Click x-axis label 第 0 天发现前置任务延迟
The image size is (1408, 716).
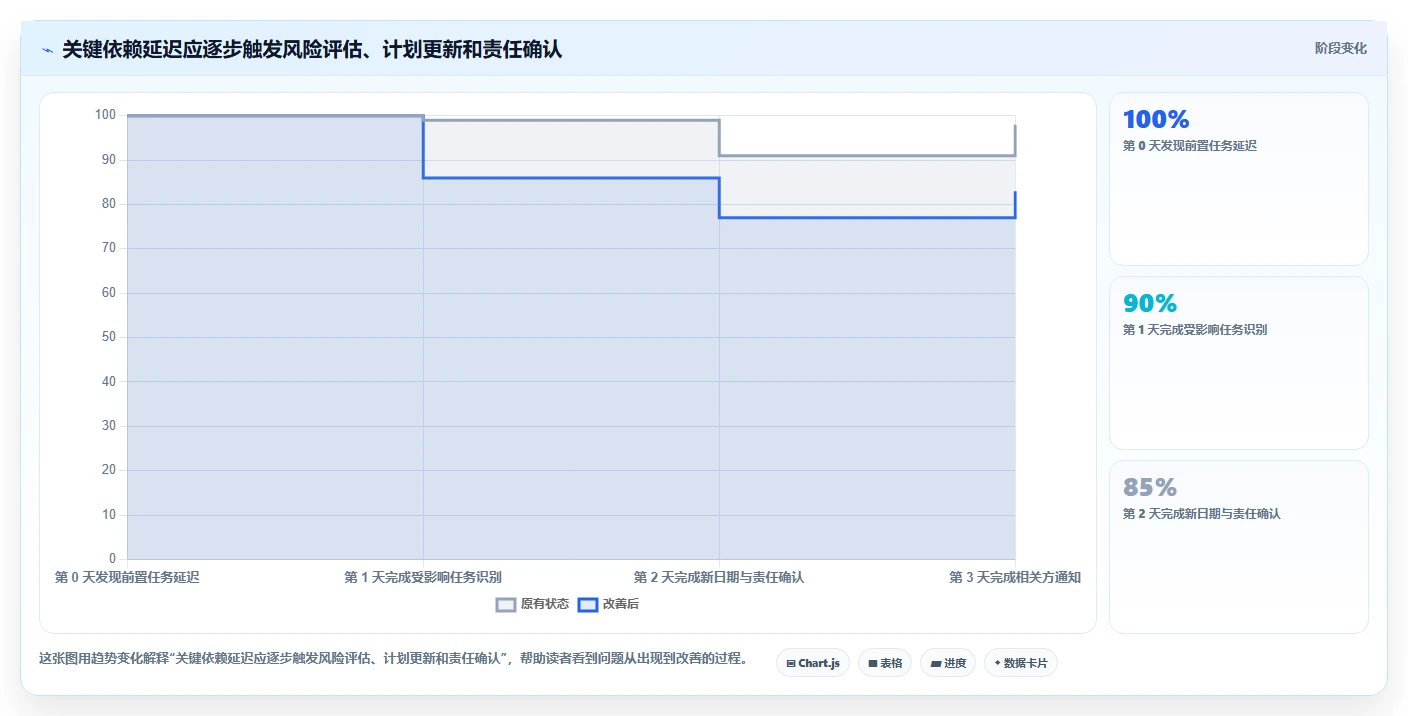point(127,577)
